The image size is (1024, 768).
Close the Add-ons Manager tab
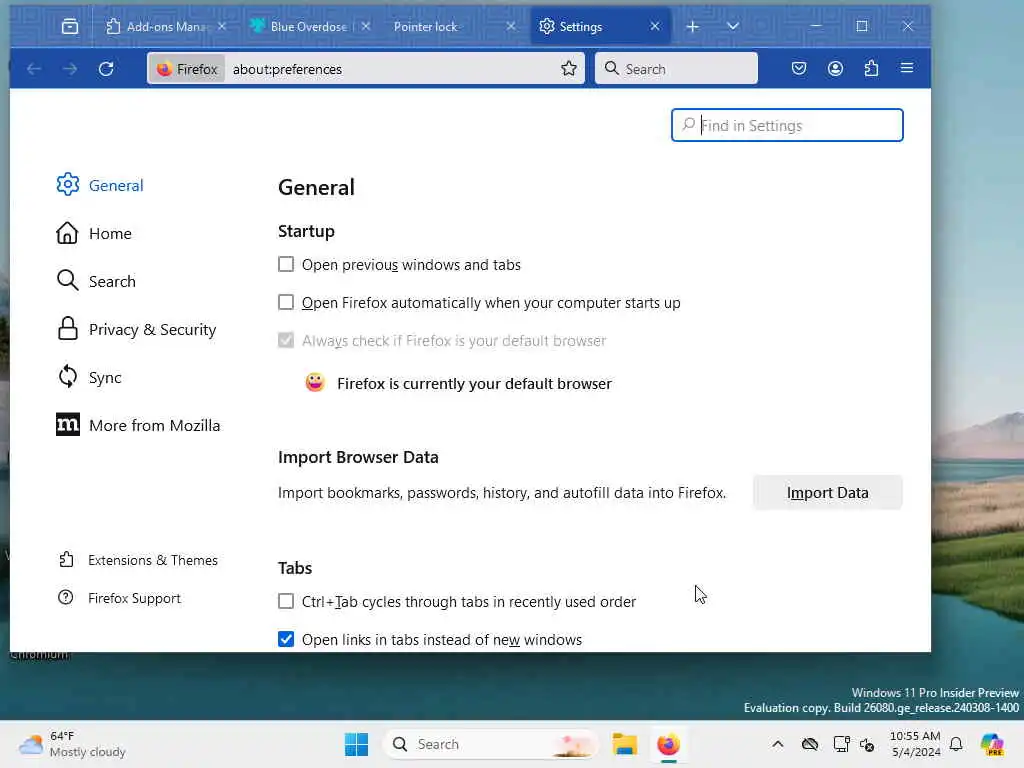(222, 26)
